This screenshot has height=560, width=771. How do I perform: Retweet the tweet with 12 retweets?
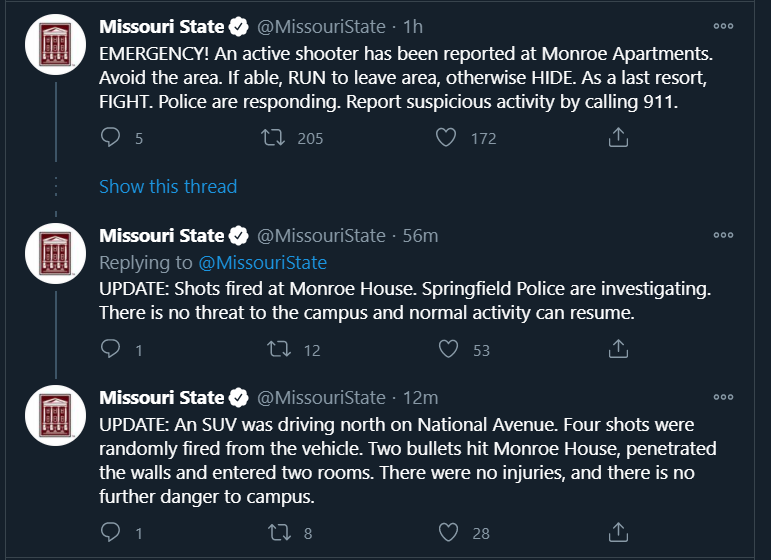click(279, 349)
